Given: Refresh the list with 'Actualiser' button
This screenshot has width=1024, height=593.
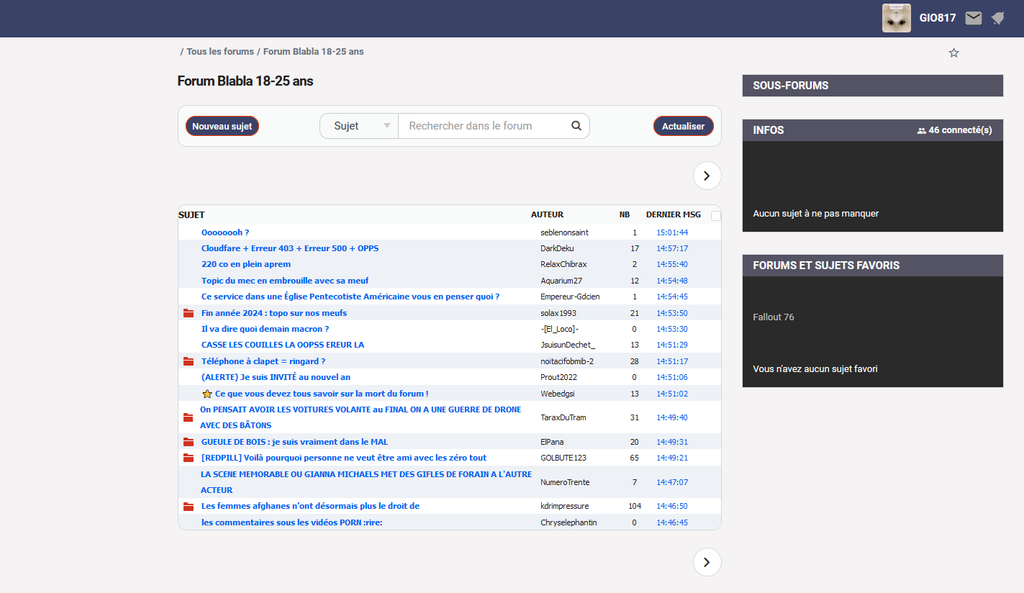Looking at the screenshot, I should pos(683,126).
